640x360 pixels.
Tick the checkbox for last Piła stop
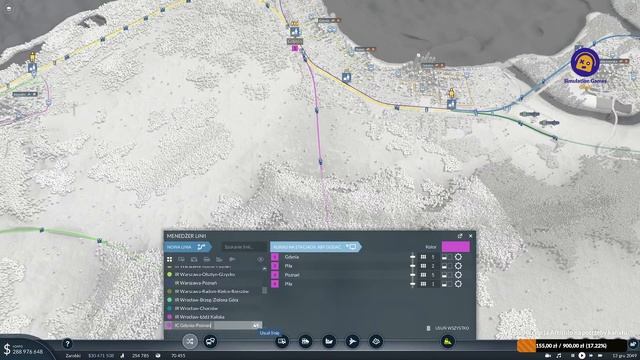(450, 284)
